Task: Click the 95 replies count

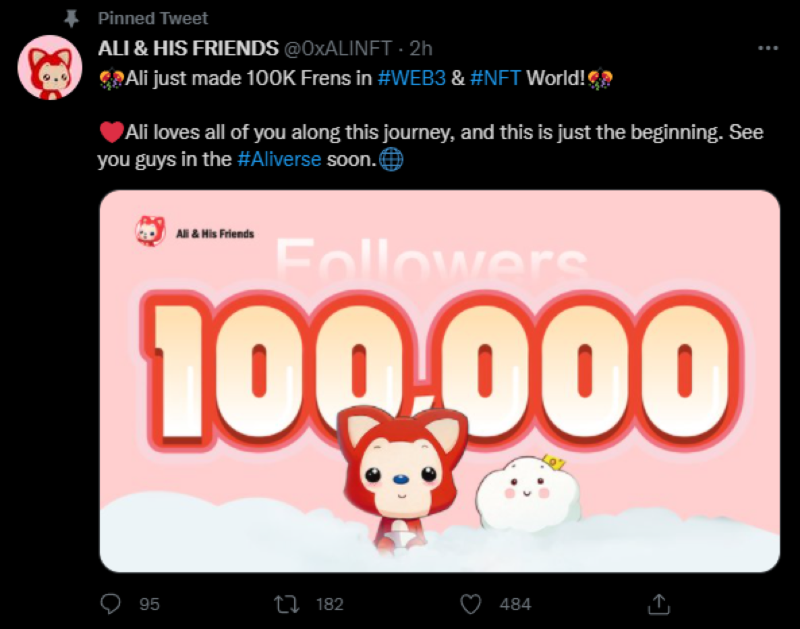Action: click(x=149, y=605)
